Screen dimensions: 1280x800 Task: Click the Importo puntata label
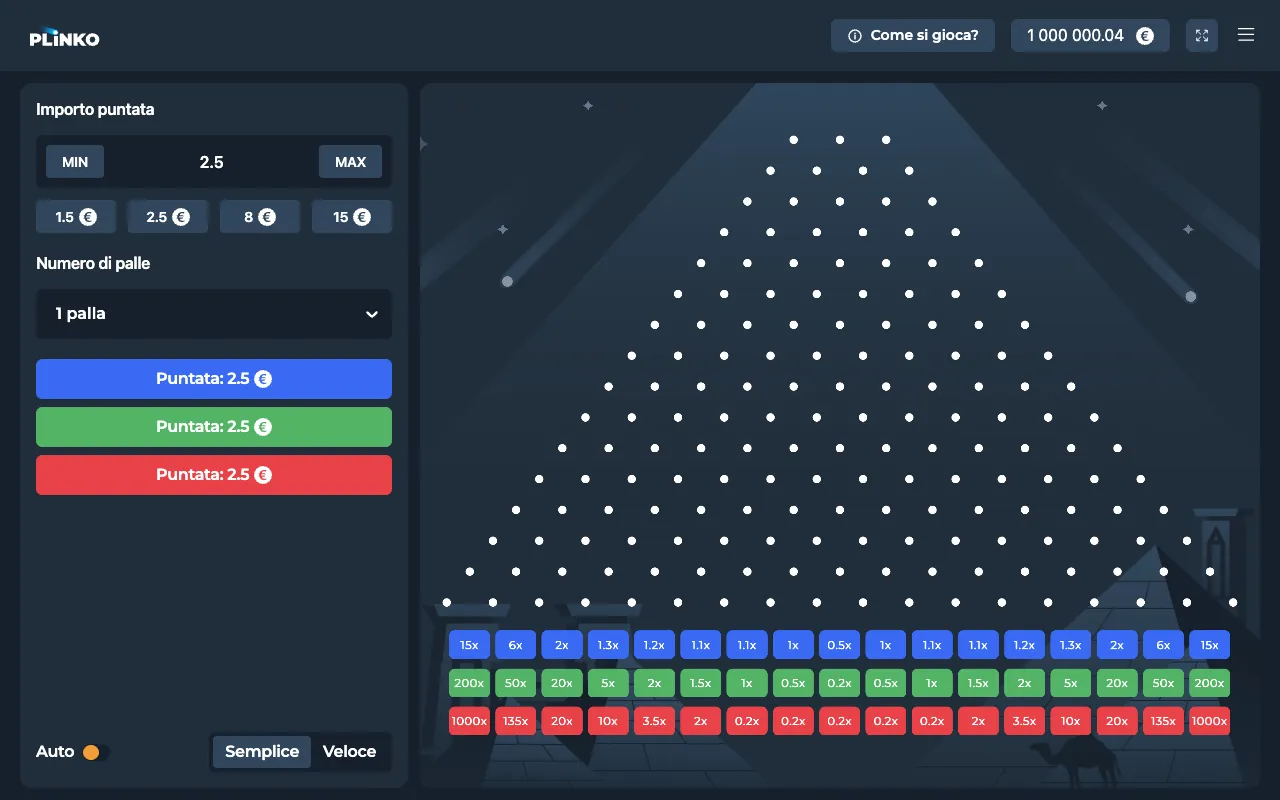pos(95,110)
